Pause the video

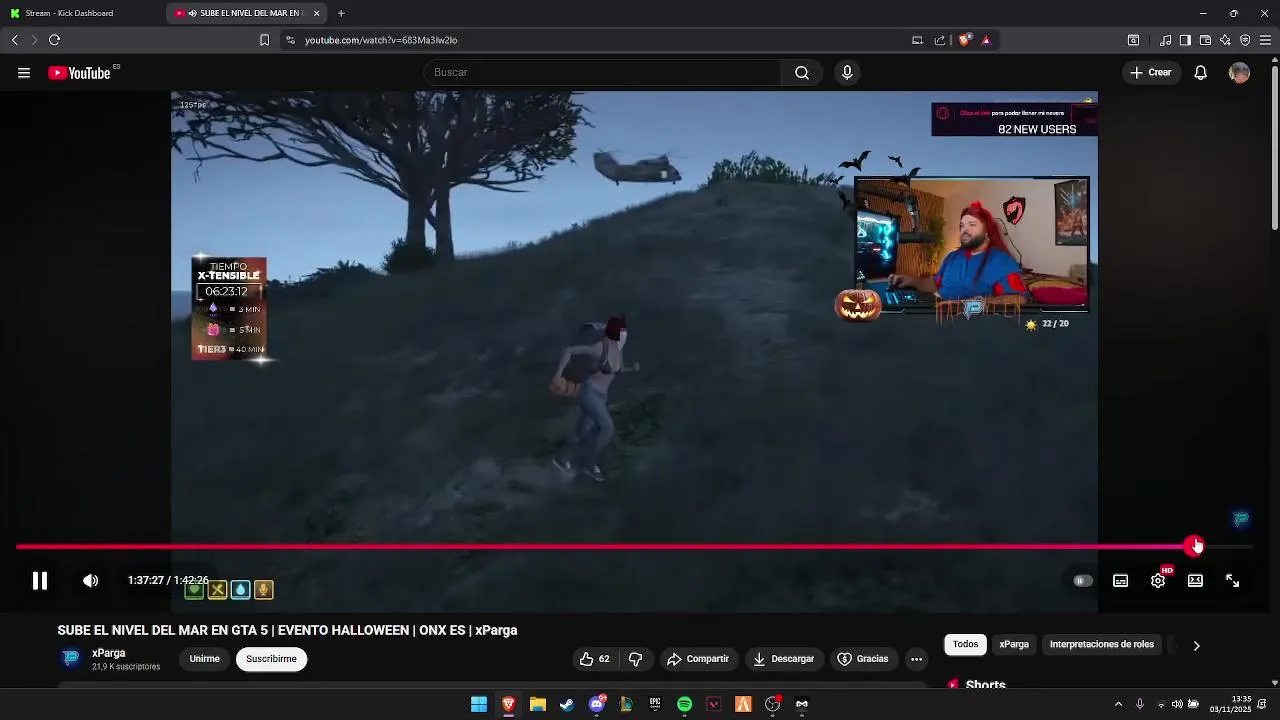tap(40, 581)
